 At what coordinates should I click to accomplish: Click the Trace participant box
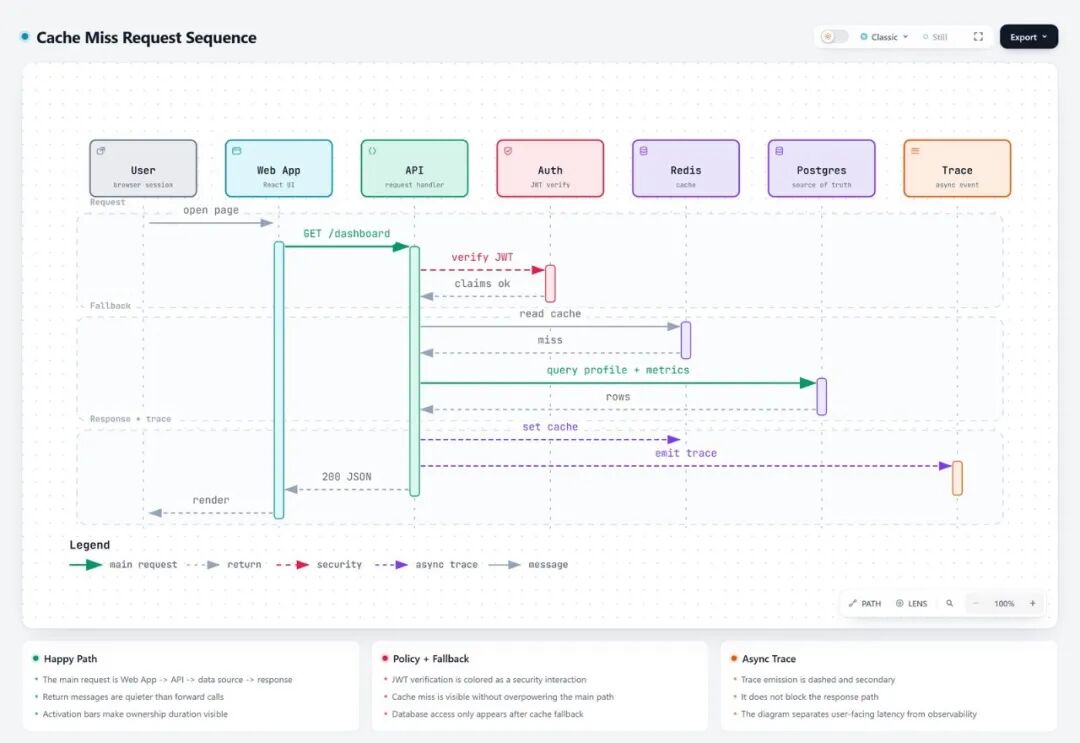click(957, 169)
